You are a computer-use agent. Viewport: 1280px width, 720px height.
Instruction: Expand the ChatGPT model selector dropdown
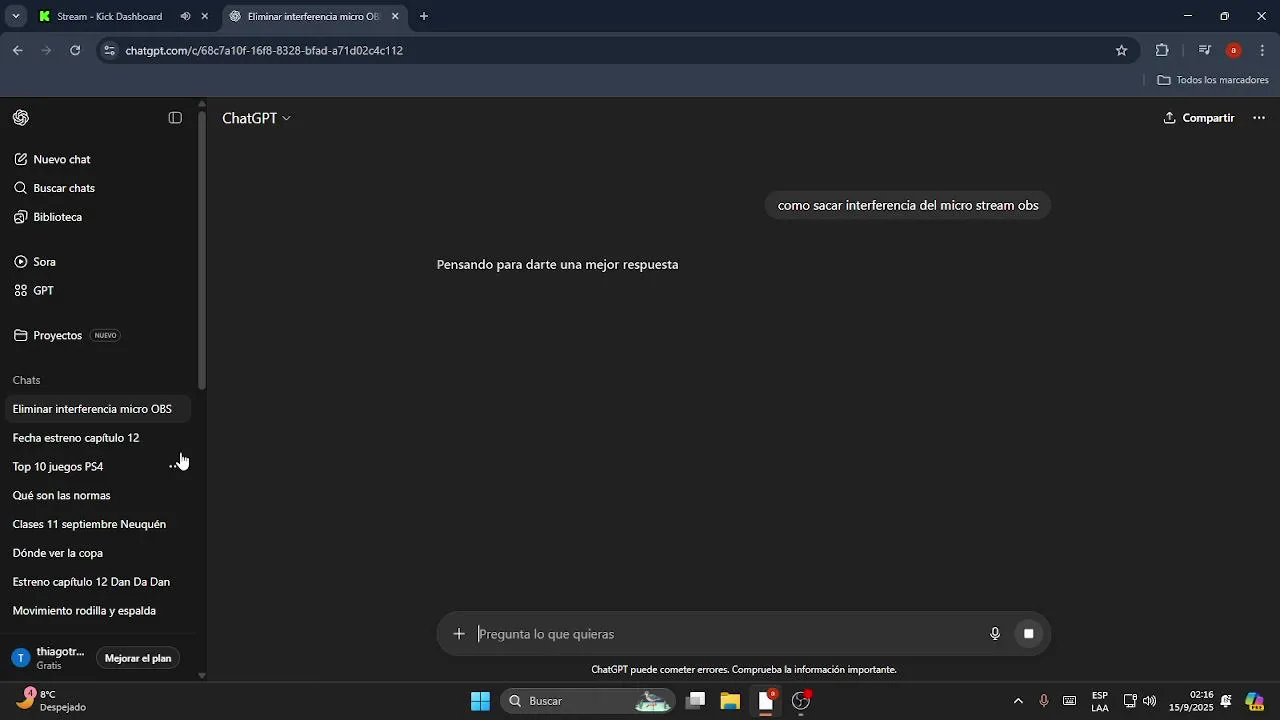[256, 118]
